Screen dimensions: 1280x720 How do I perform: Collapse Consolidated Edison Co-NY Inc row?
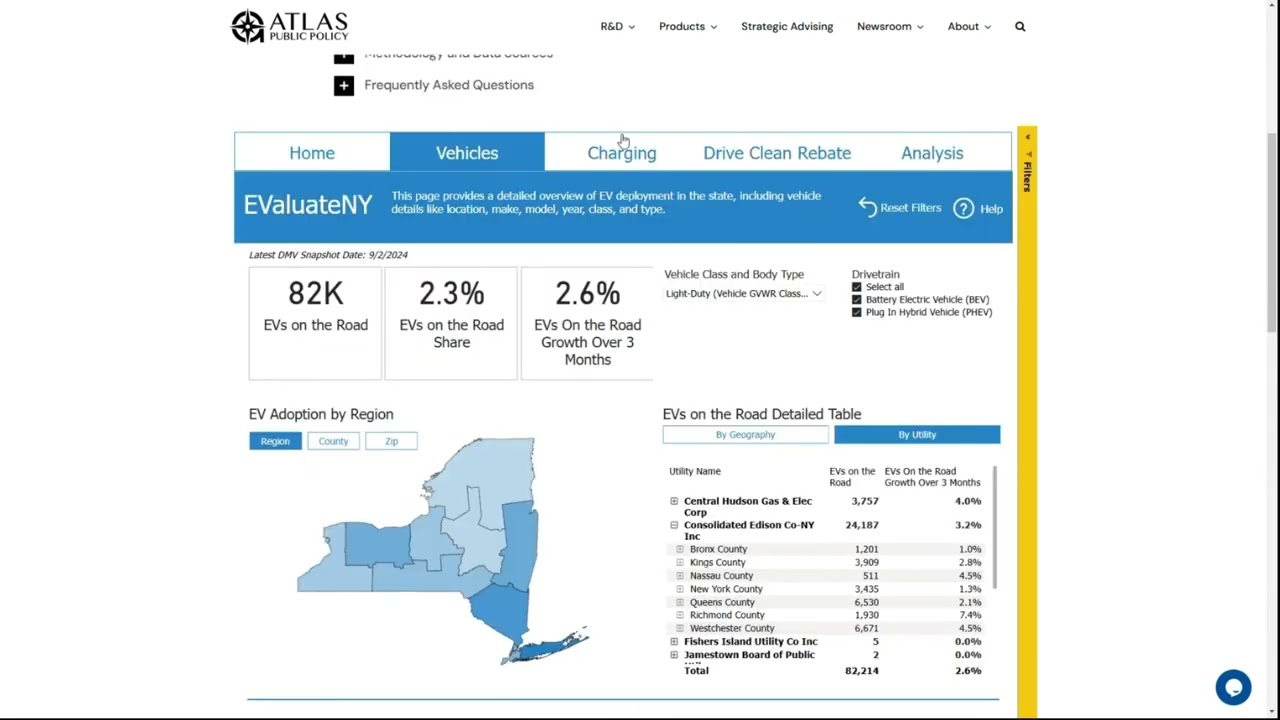674,525
